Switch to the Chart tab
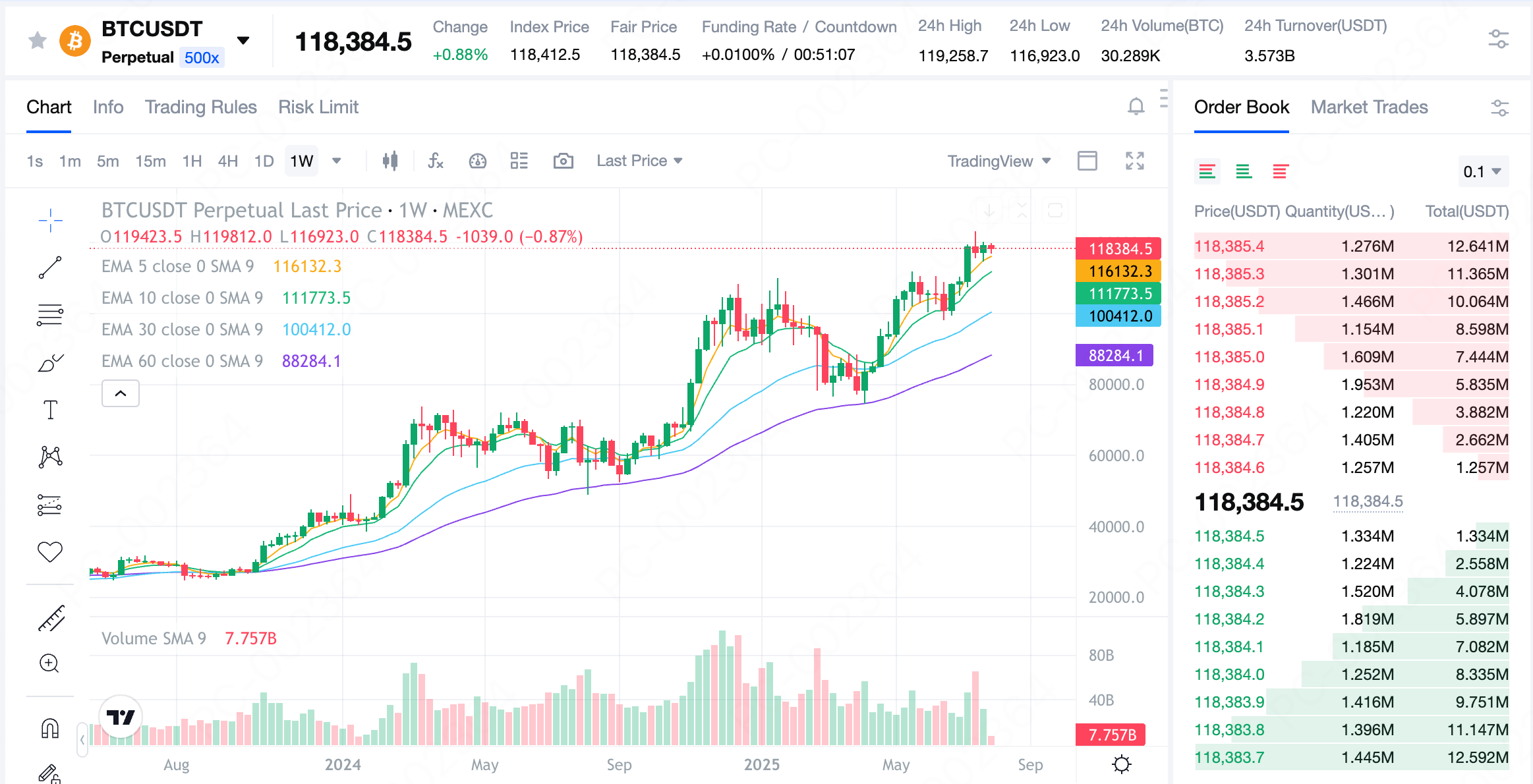The width and height of the screenshot is (1533, 784). click(49, 107)
